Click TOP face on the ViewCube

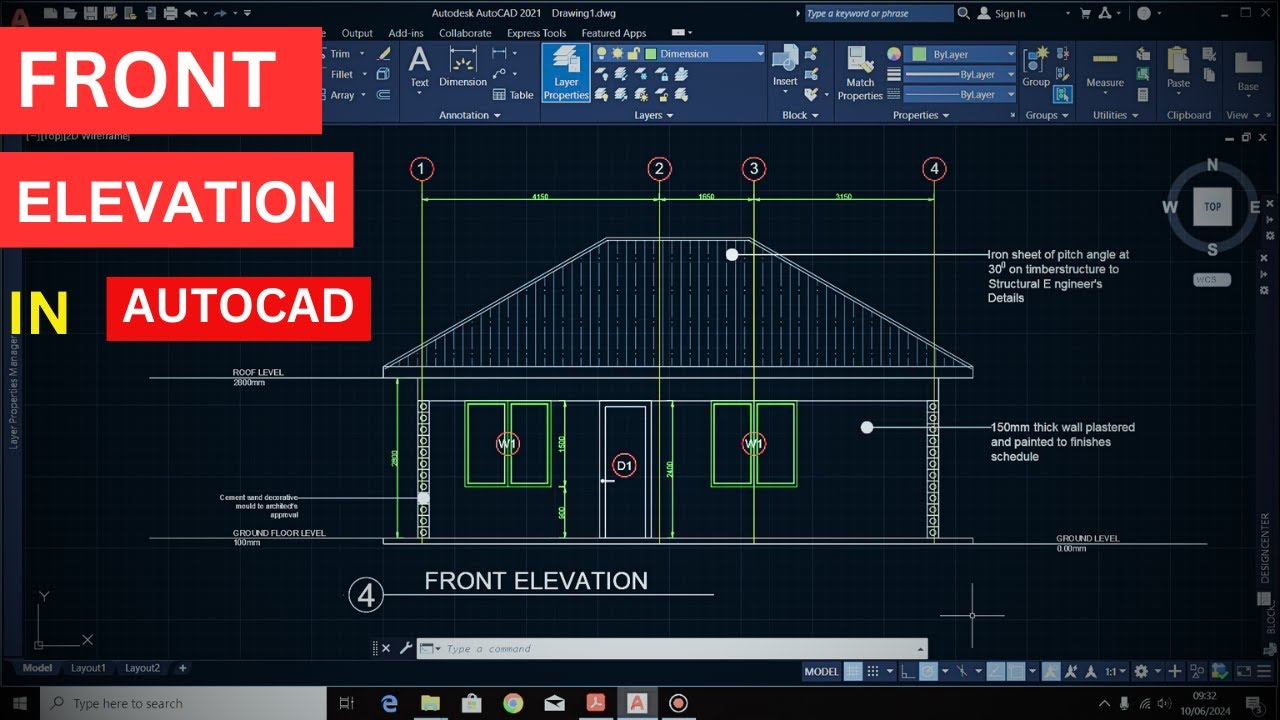(x=1212, y=207)
